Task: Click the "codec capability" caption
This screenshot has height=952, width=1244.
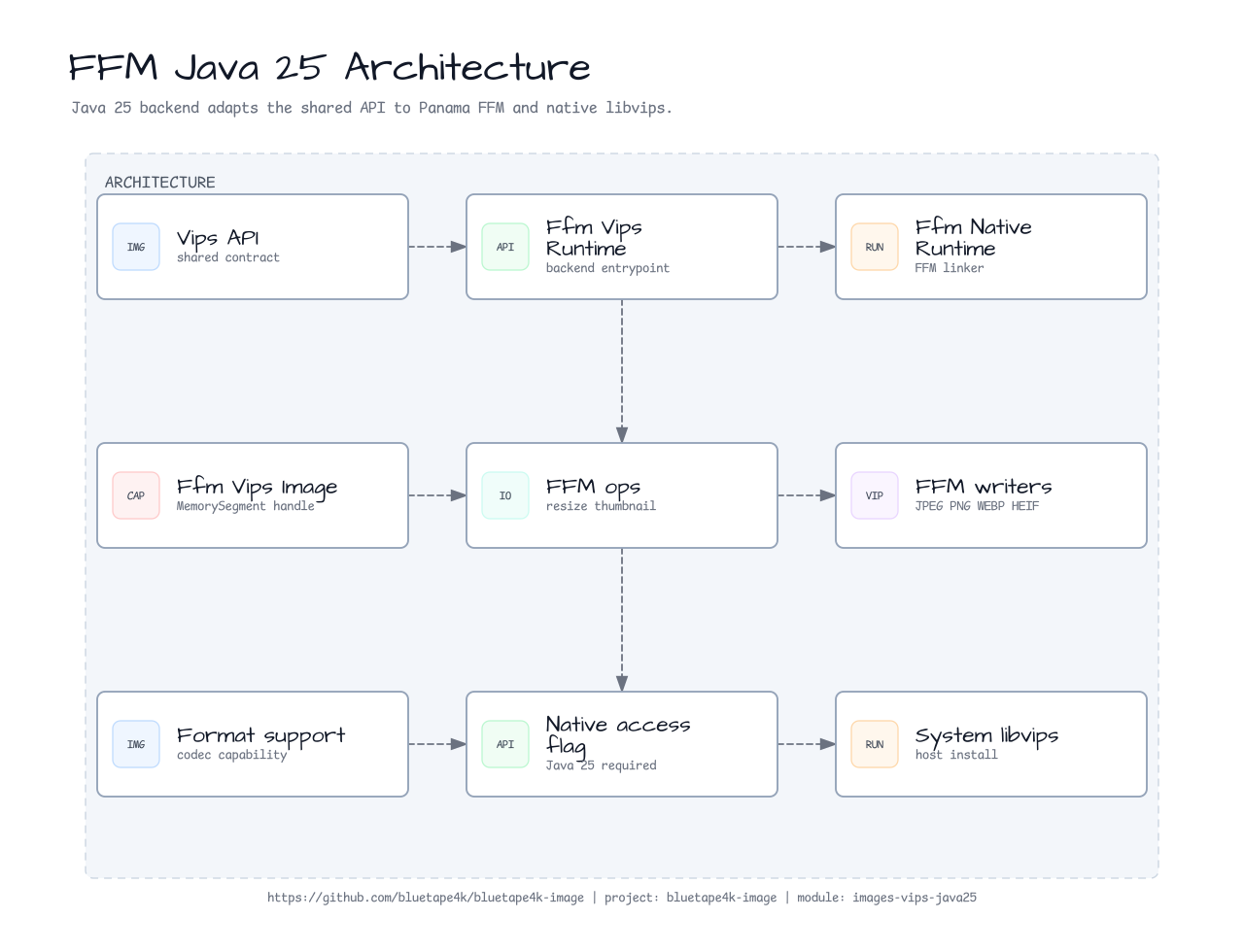Action: tap(232, 755)
